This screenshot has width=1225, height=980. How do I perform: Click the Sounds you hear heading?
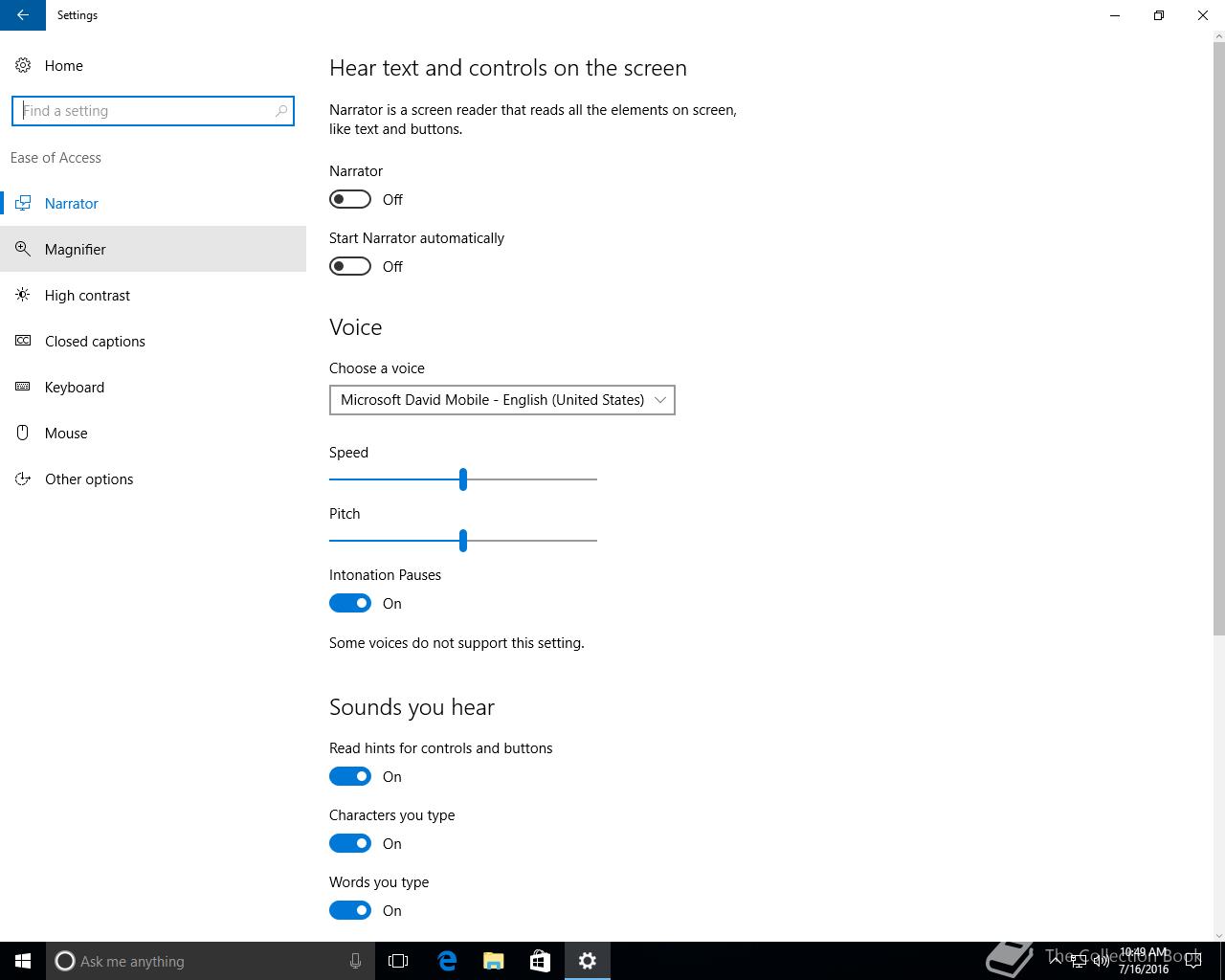[412, 707]
